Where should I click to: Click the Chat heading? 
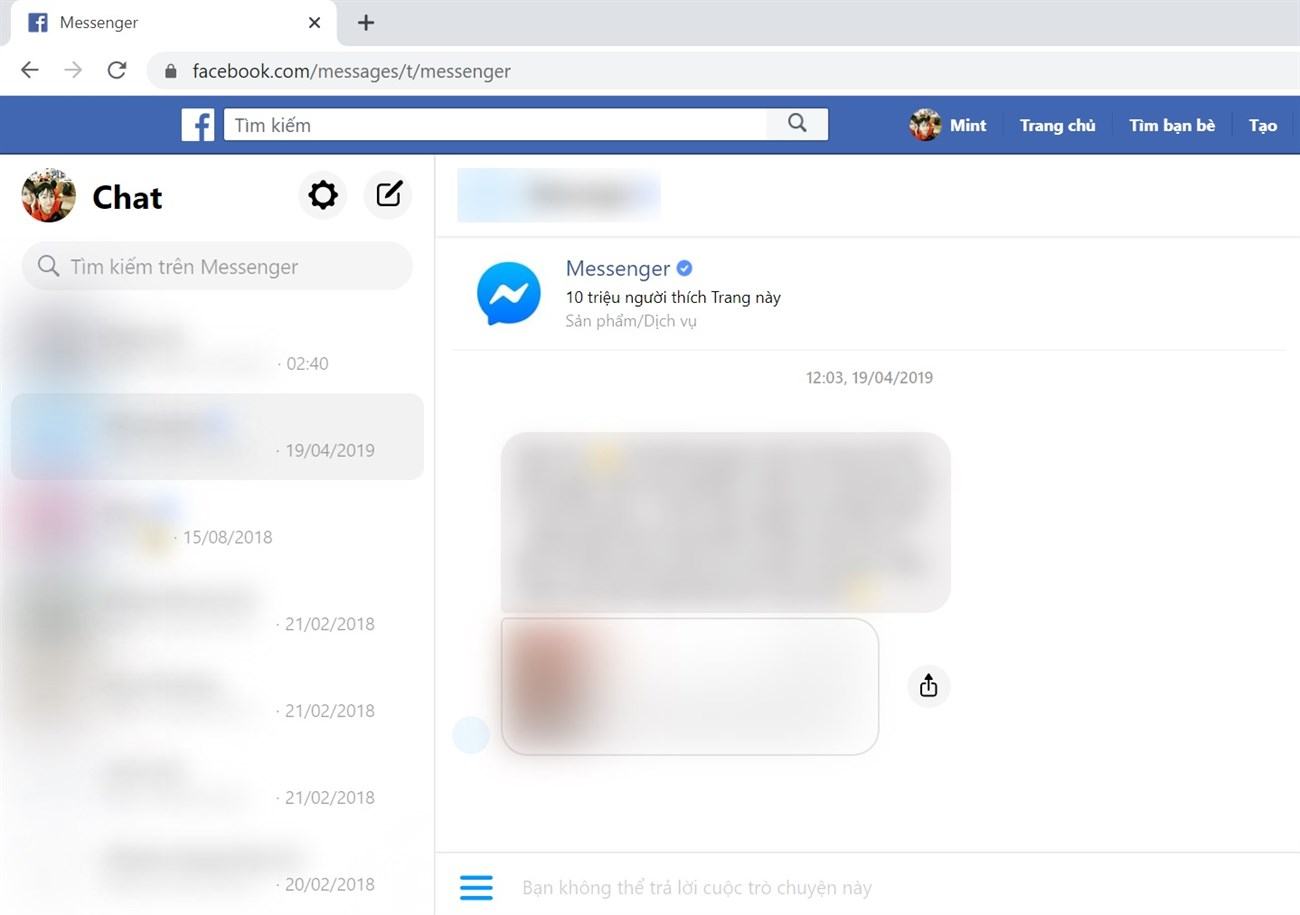(x=127, y=197)
